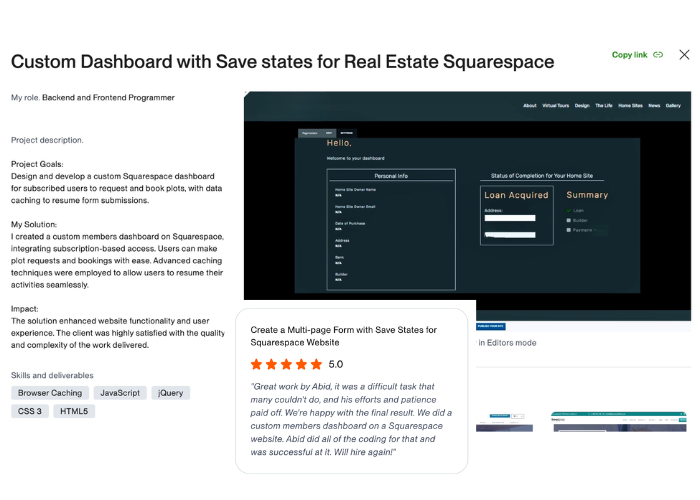Toggle the Payment checkbox in Summary

569,230
